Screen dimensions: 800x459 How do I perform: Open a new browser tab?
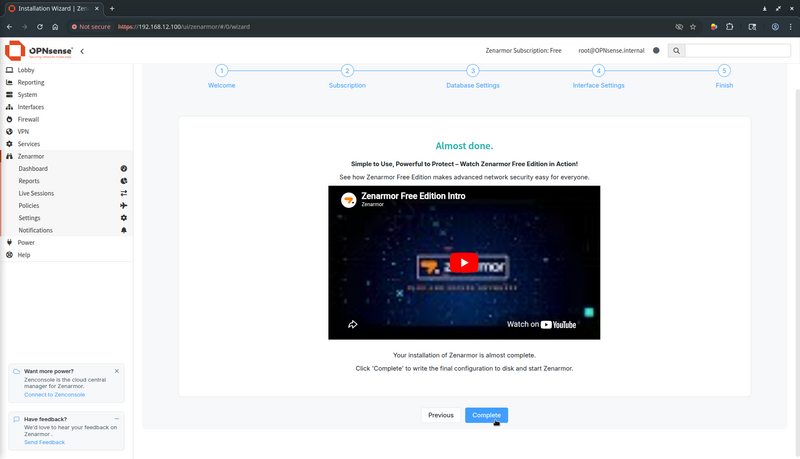[112, 8]
